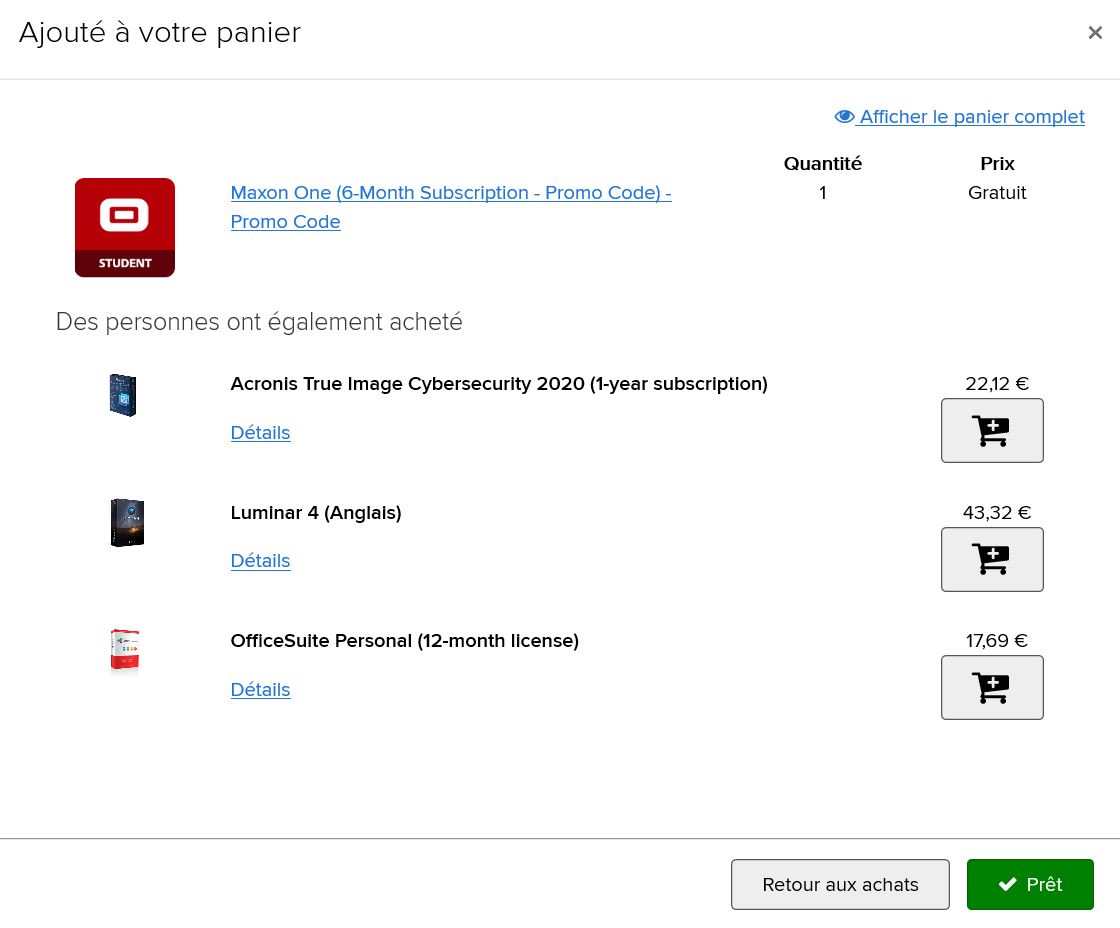
Task: Click the green Prêt button
Action: [x=1030, y=884]
